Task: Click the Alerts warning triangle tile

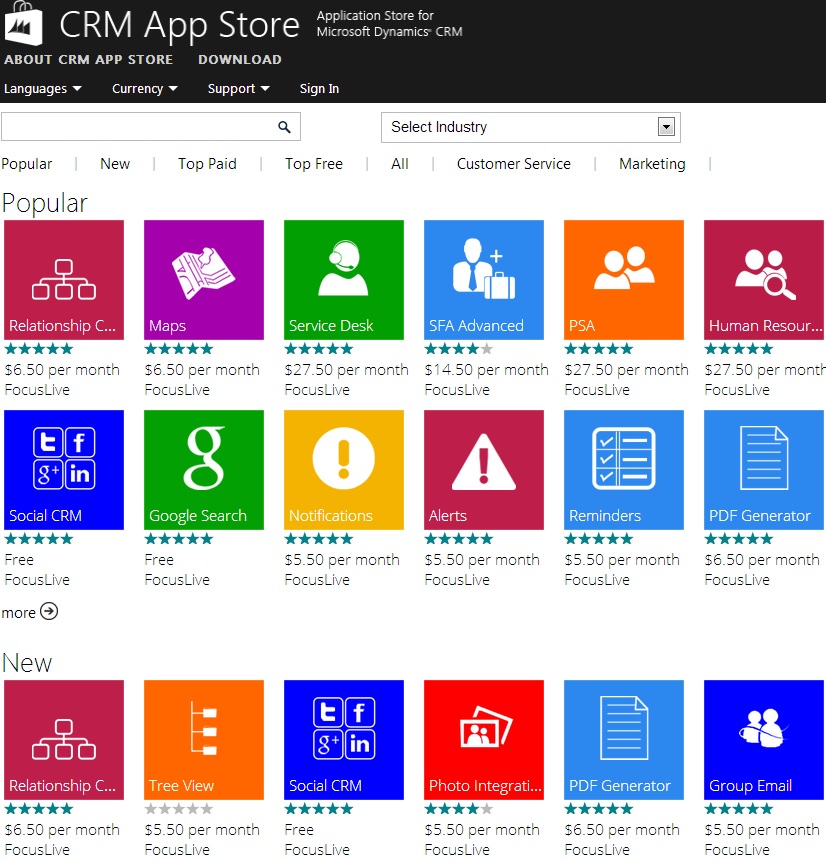Action: (x=484, y=470)
